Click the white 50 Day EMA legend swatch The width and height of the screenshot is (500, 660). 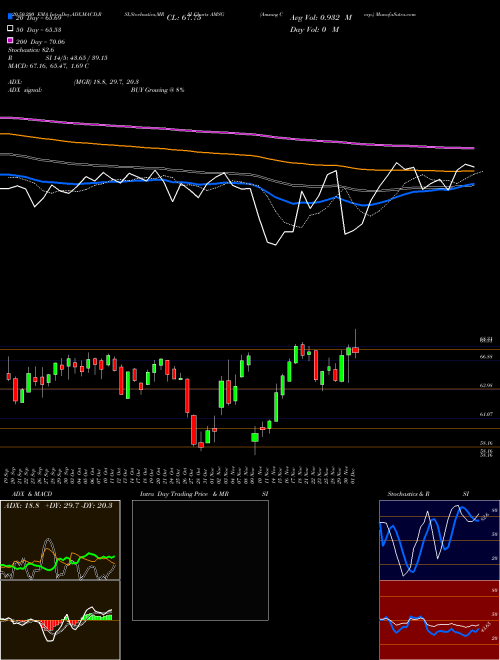10,29
